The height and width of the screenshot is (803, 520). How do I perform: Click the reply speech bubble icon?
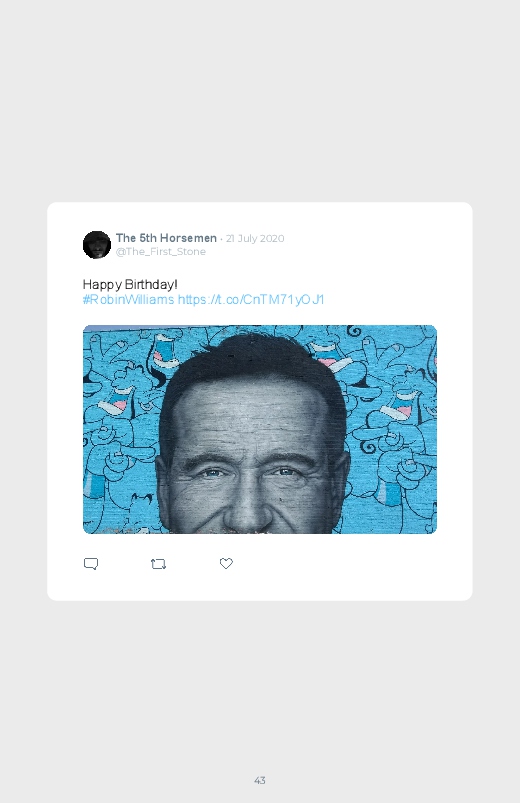click(x=91, y=564)
